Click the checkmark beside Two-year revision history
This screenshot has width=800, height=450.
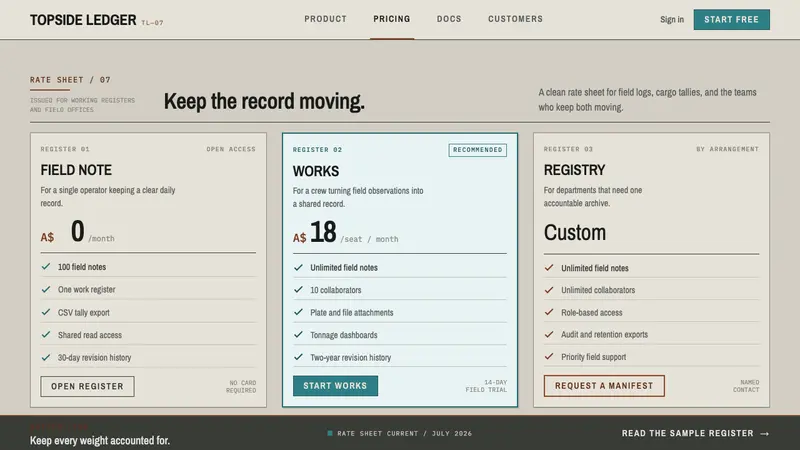298,357
